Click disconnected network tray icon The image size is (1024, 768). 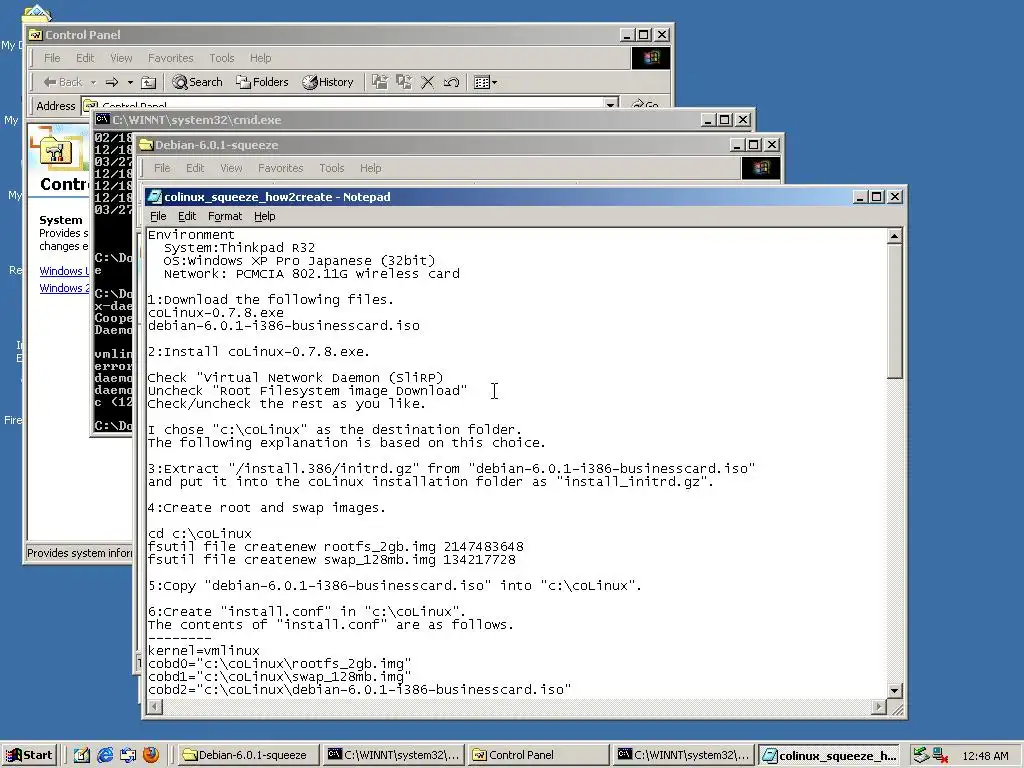pos(940,755)
